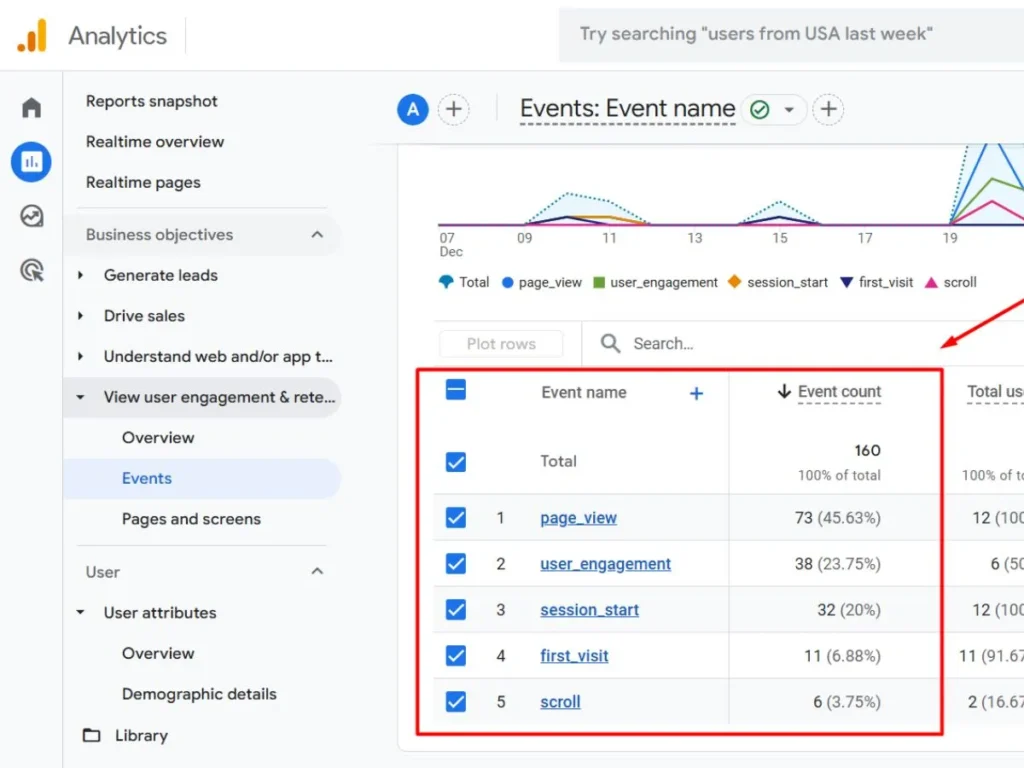Click the scroll legend color marker
1024x768 pixels.
tap(933, 282)
